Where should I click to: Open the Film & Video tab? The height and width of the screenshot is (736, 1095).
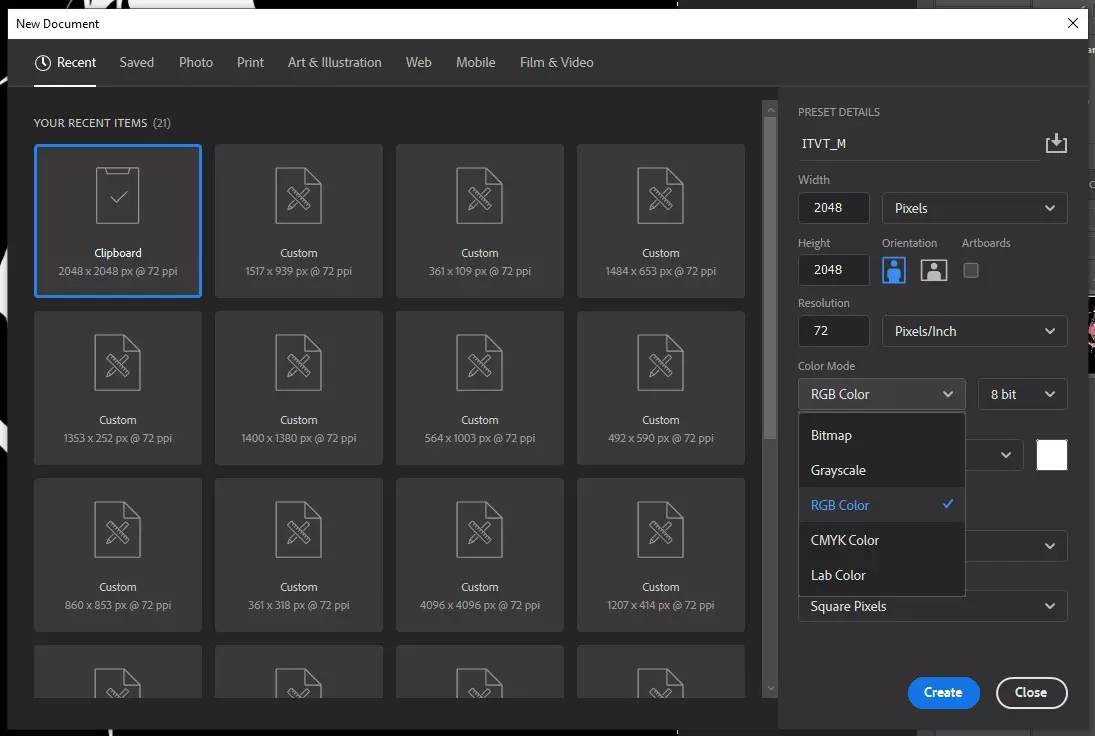(556, 62)
